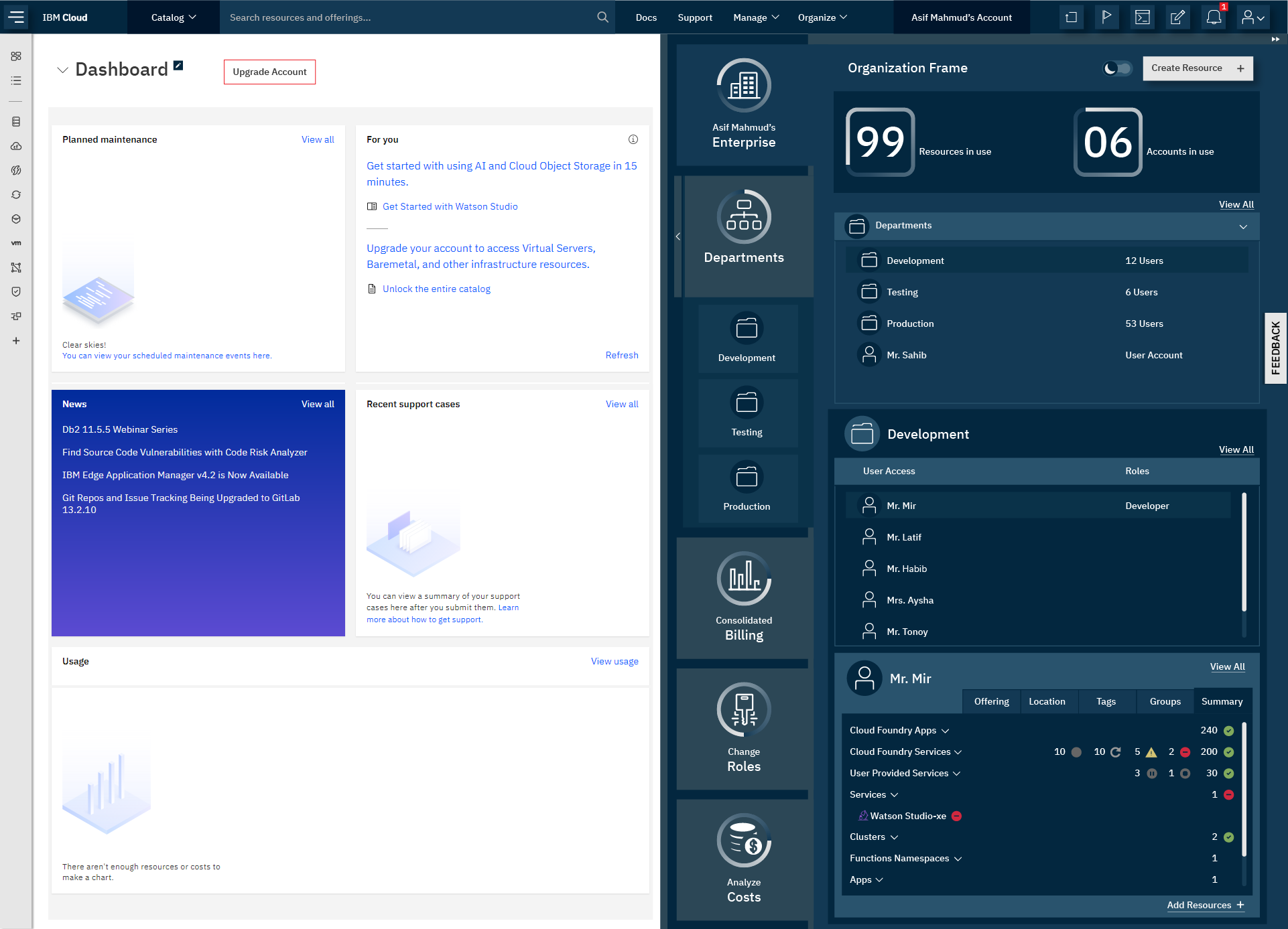Toggle the dark mode switch
The width and height of the screenshot is (1288, 929).
(1117, 68)
